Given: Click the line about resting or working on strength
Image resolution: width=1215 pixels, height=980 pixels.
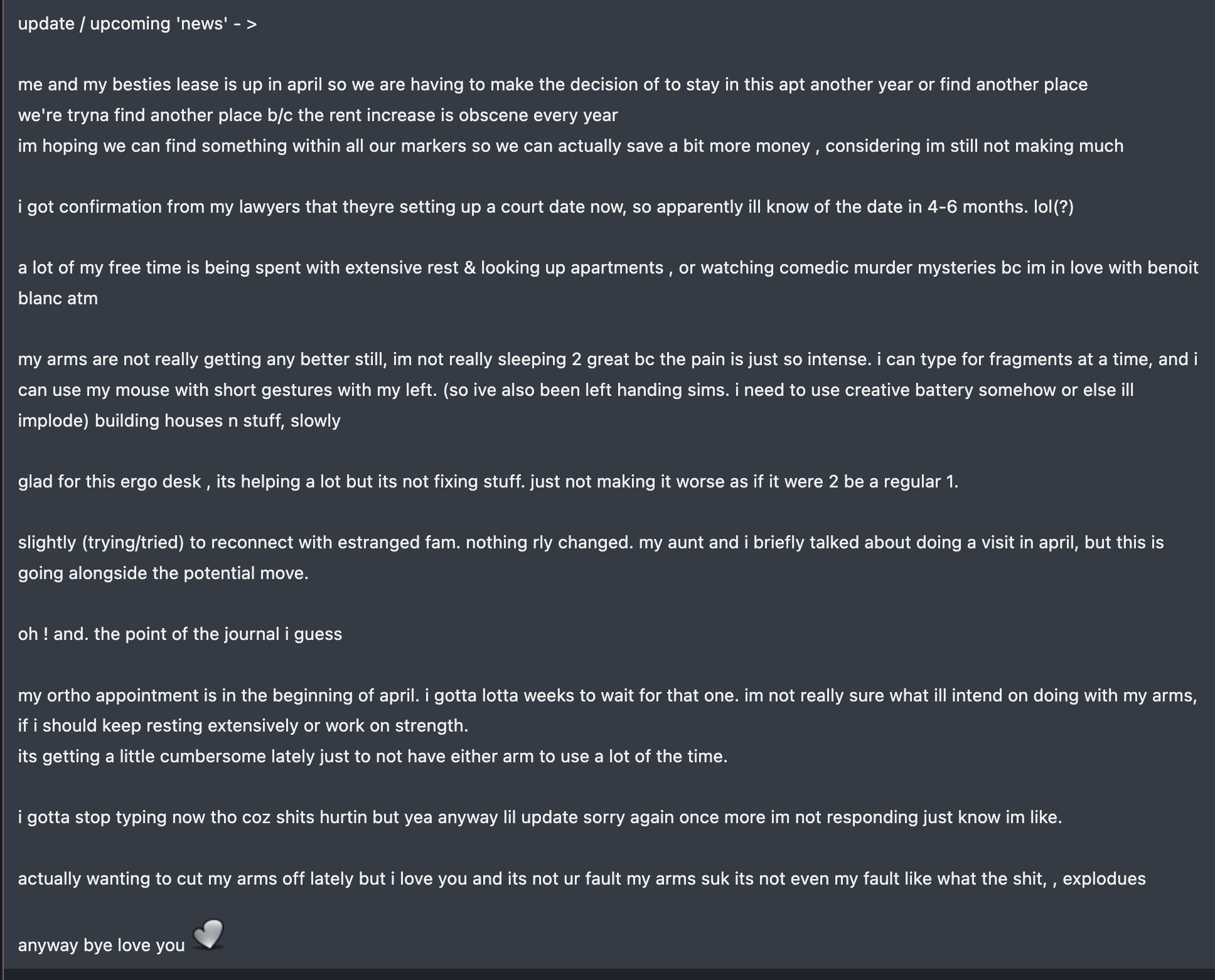Looking at the screenshot, I should coord(243,726).
